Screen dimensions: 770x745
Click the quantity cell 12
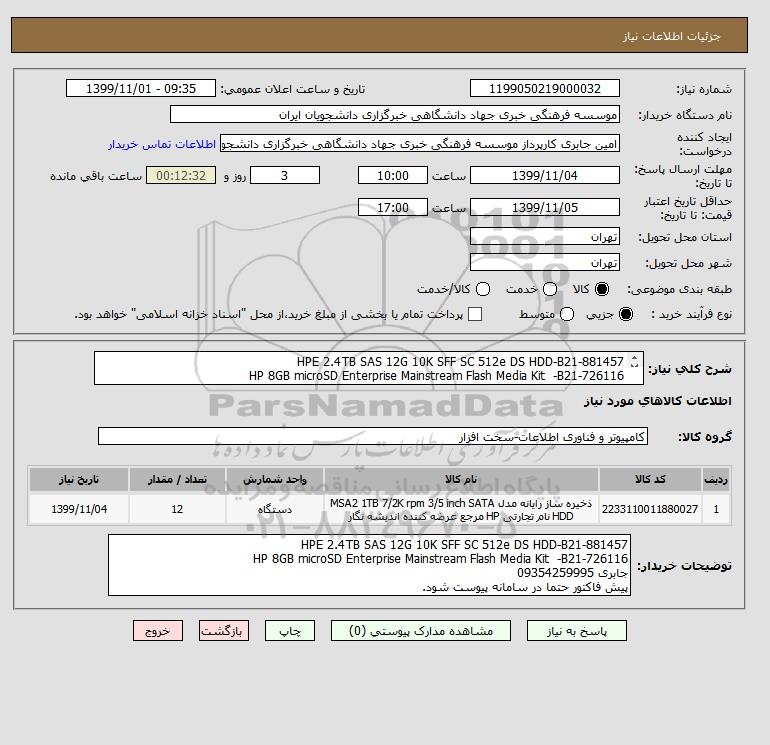tap(177, 509)
